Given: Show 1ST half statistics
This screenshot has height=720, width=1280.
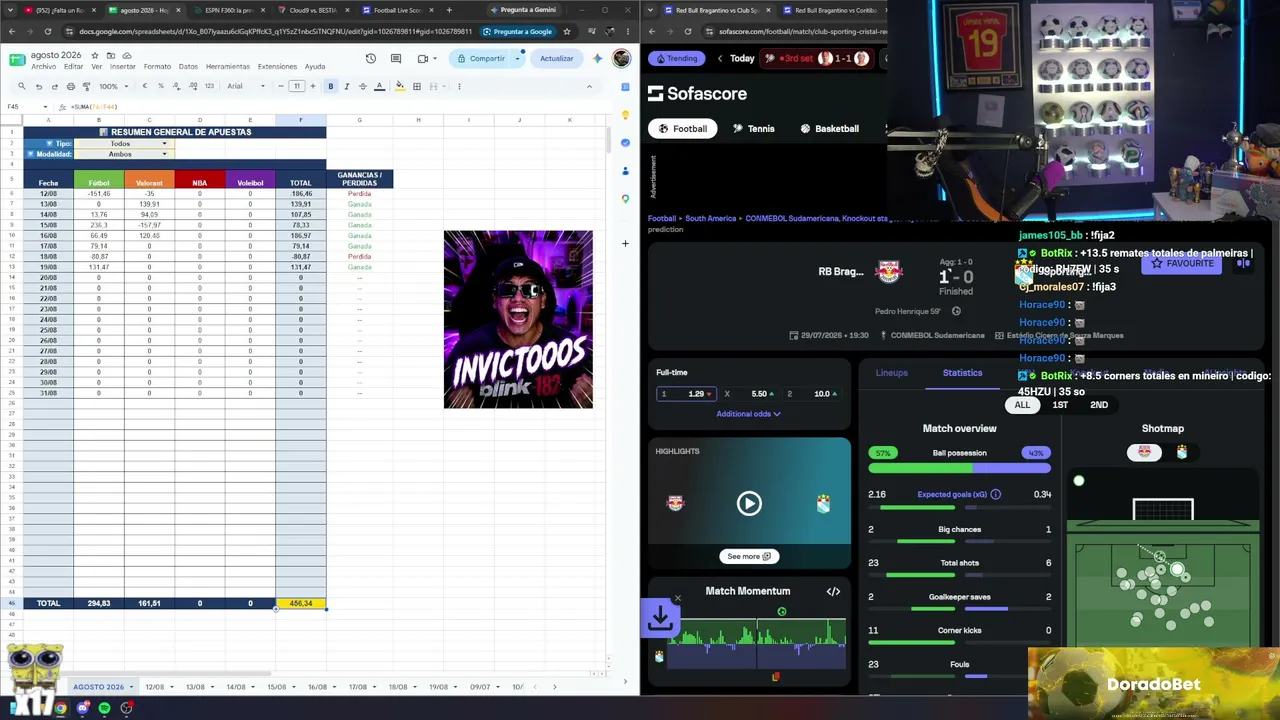Looking at the screenshot, I should pyautogui.click(x=1060, y=405).
